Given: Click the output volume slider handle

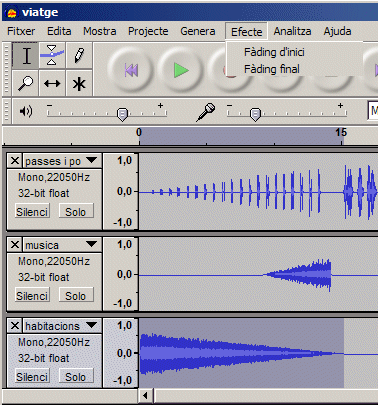Looking at the screenshot, I should tap(122, 114).
